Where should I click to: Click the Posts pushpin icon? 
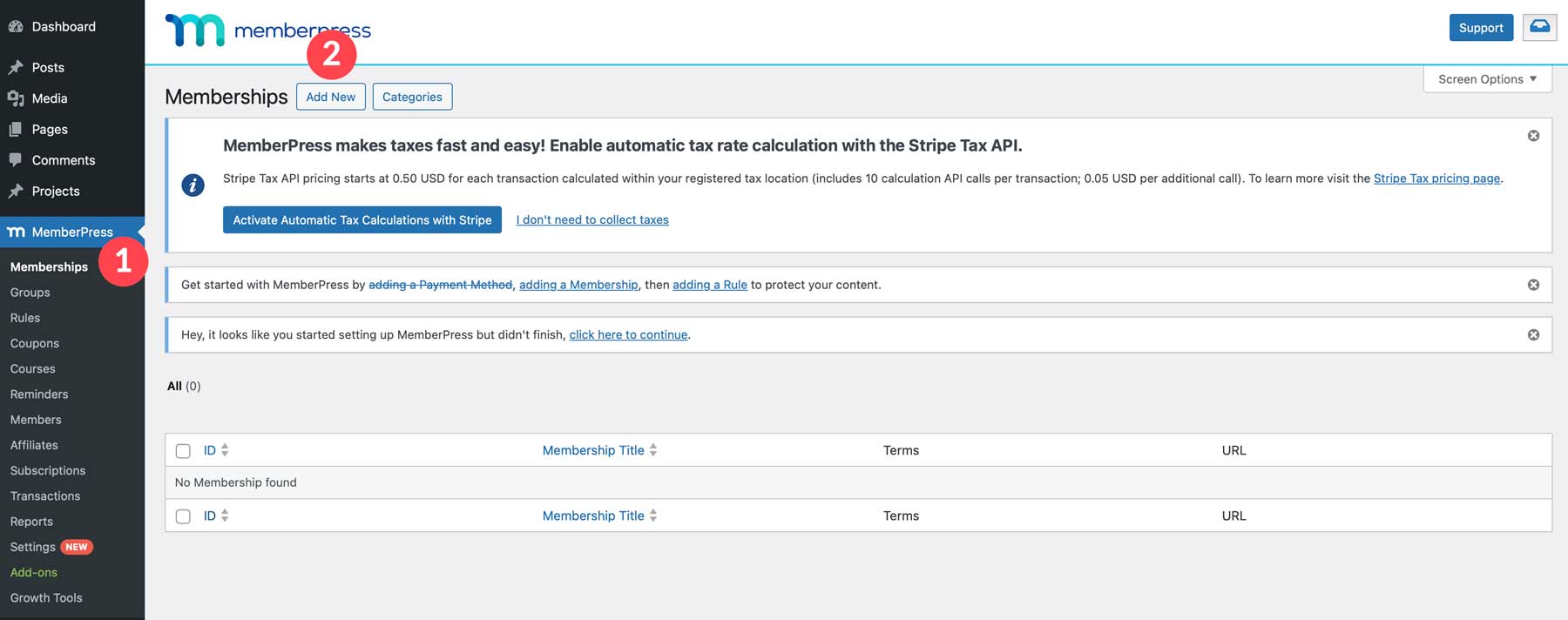click(16, 68)
